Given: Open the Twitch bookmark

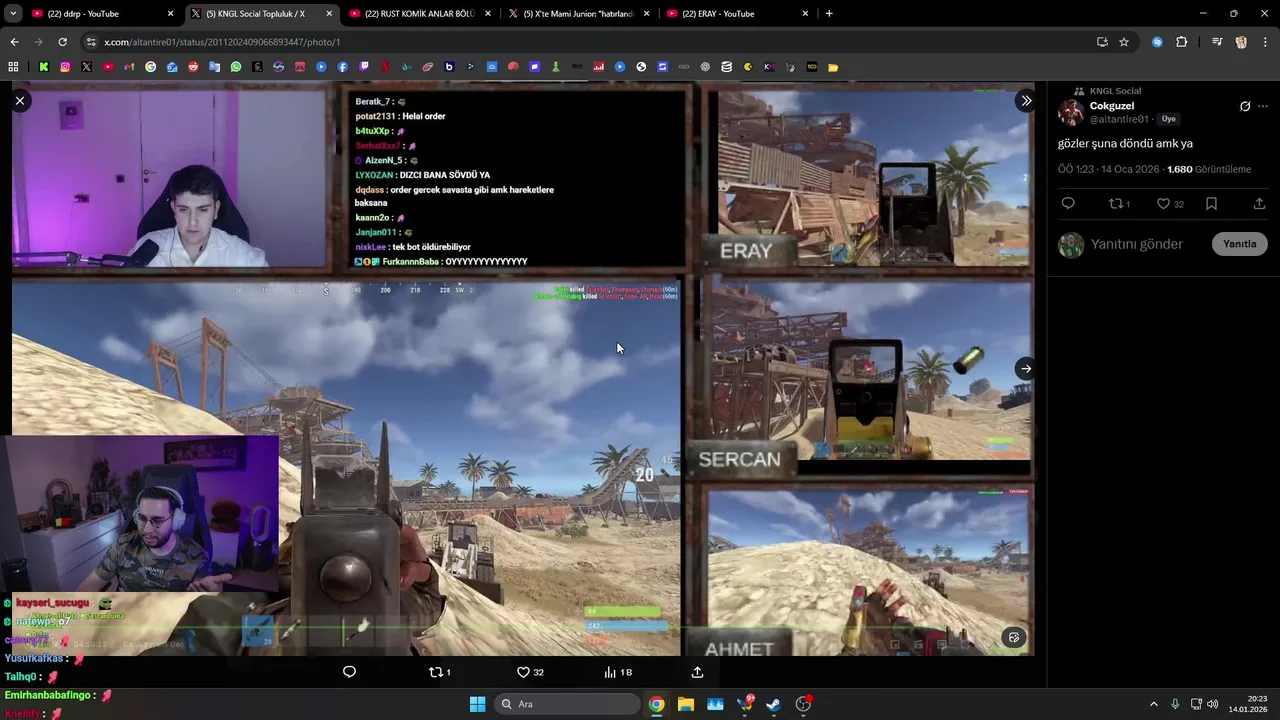Looking at the screenshot, I should 364,67.
